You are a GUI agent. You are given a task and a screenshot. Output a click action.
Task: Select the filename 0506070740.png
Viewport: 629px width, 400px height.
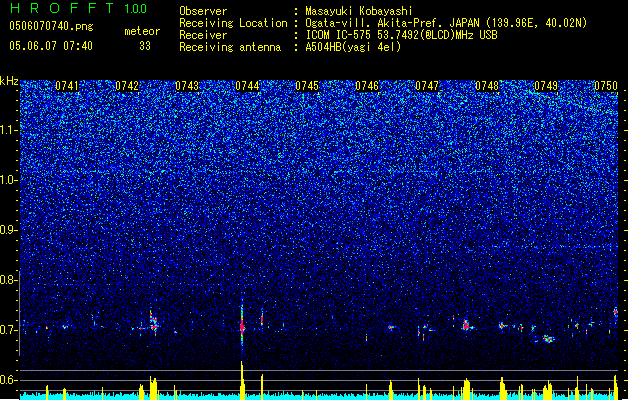tap(51, 26)
